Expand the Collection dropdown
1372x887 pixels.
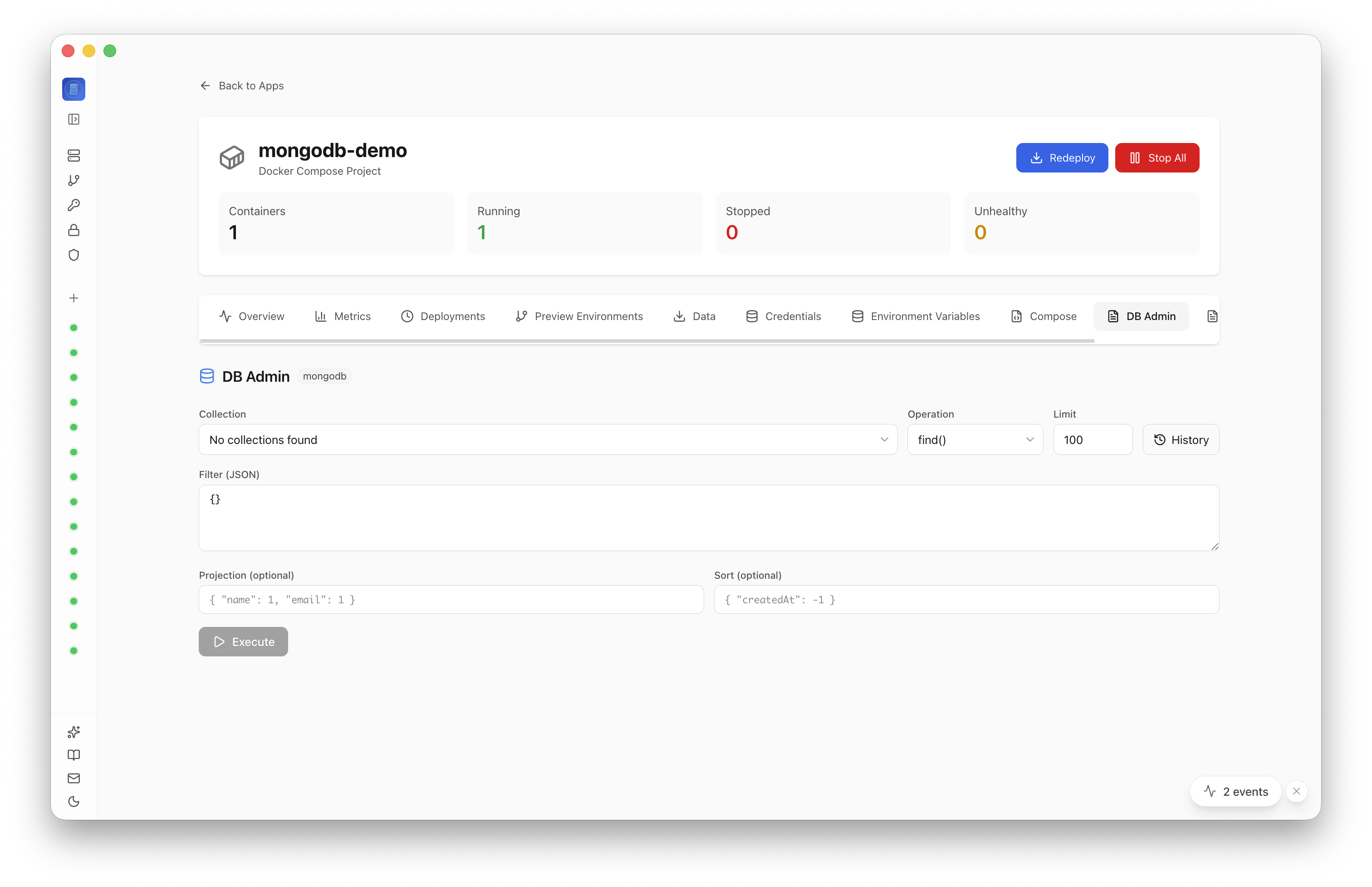click(548, 439)
